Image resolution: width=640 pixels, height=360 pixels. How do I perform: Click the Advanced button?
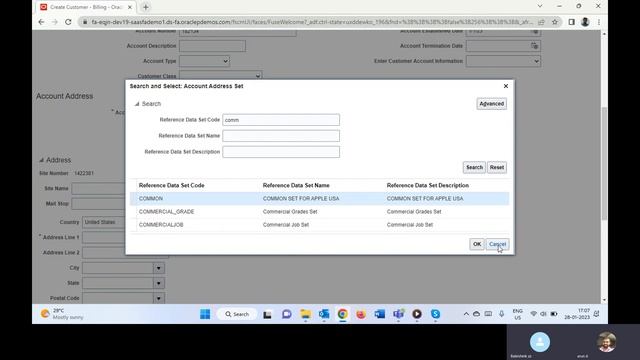[491, 104]
